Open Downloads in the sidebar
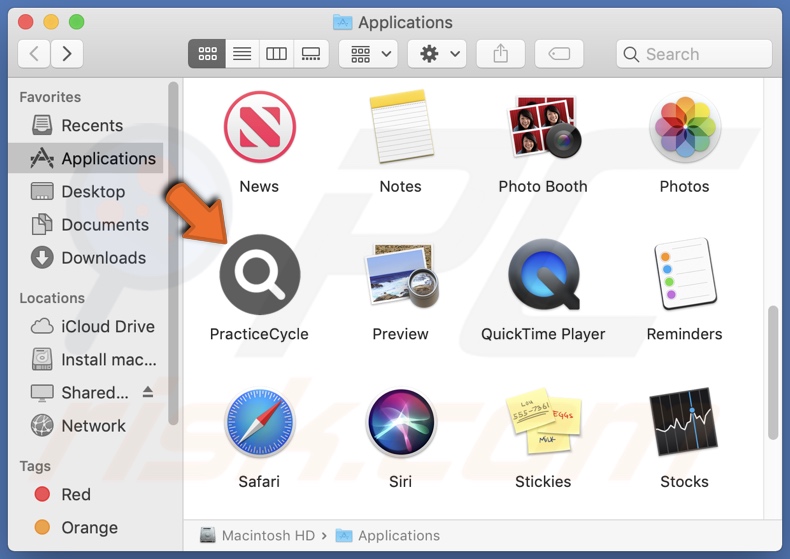Viewport: 790px width, 559px height. (86, 258)
